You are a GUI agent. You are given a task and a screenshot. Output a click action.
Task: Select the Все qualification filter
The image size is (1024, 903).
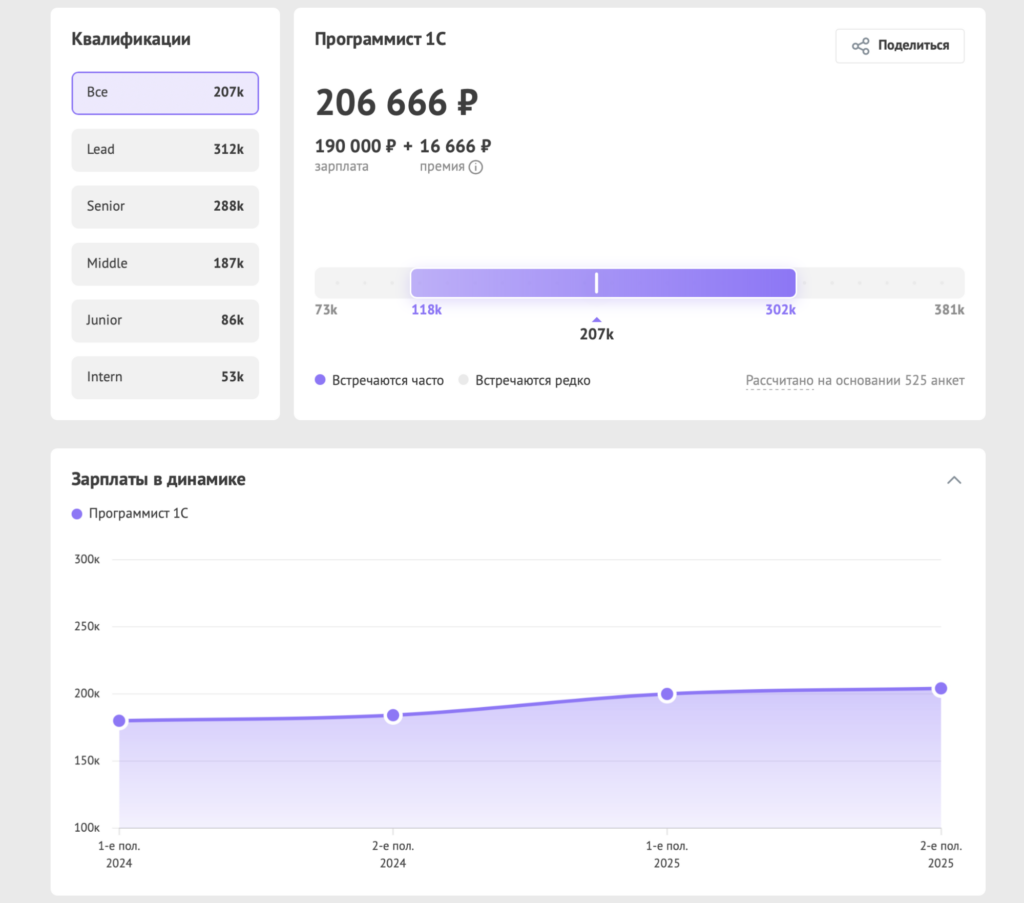[x=165, y=93]
